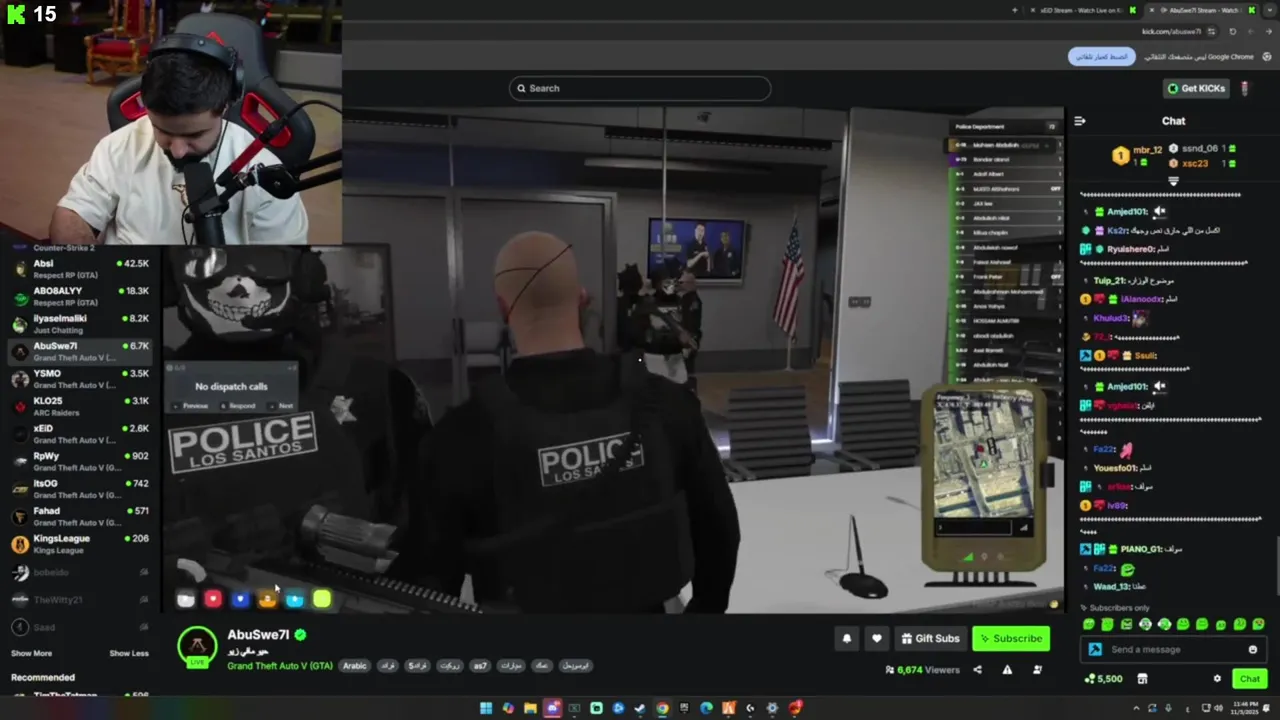Click PIANO_G1 username in chat

point(1141,549)
